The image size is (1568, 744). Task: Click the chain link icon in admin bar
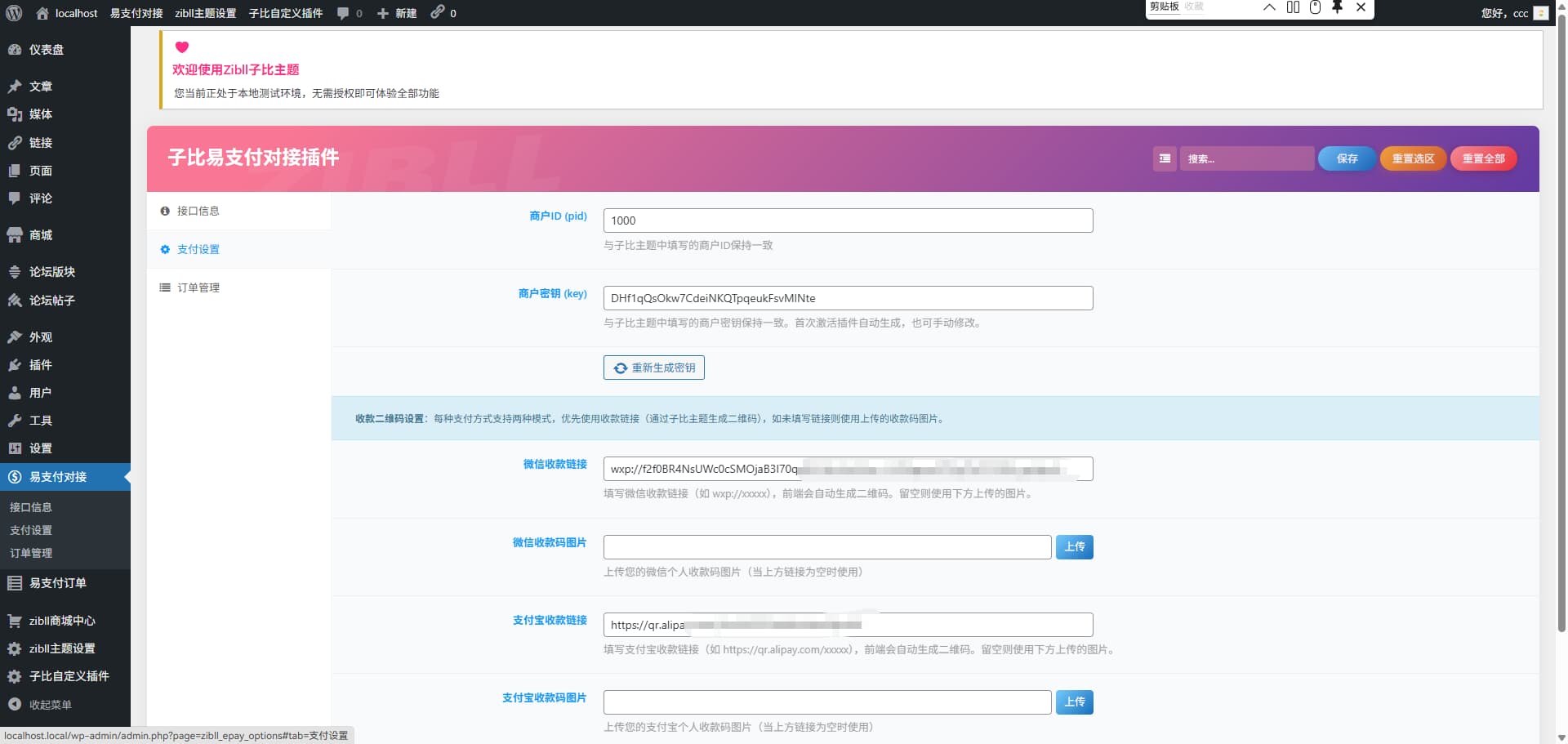tap(438, 12)
